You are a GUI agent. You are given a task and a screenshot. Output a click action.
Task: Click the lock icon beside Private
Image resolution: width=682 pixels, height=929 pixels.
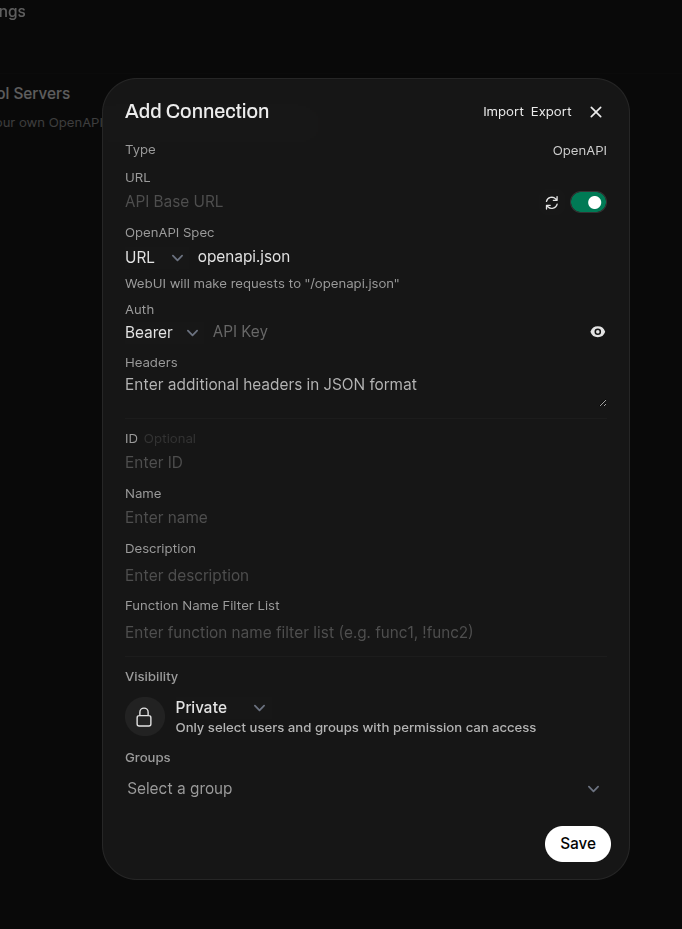(144, 716)
